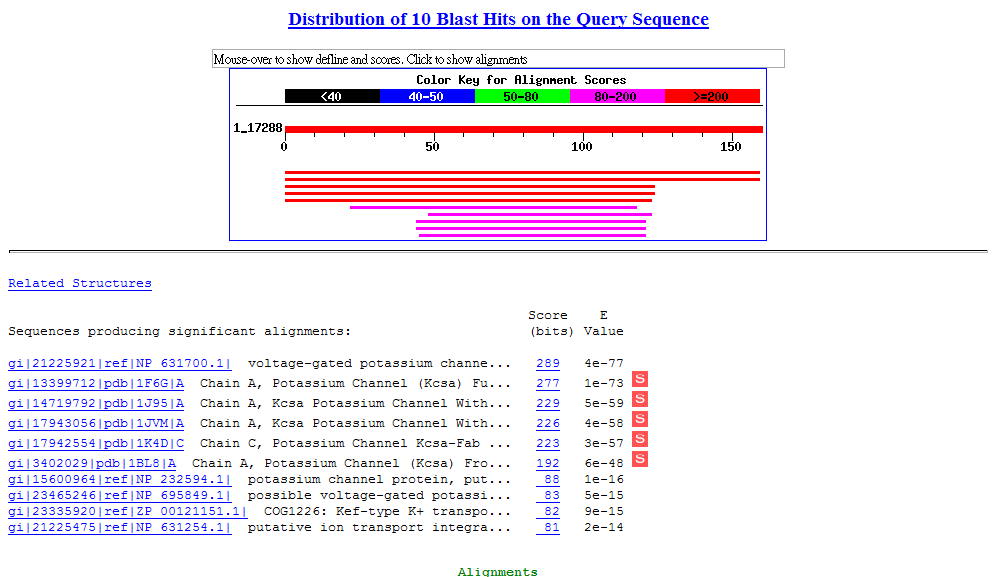Click the black '<40' color key swatch

click(332, 96)
